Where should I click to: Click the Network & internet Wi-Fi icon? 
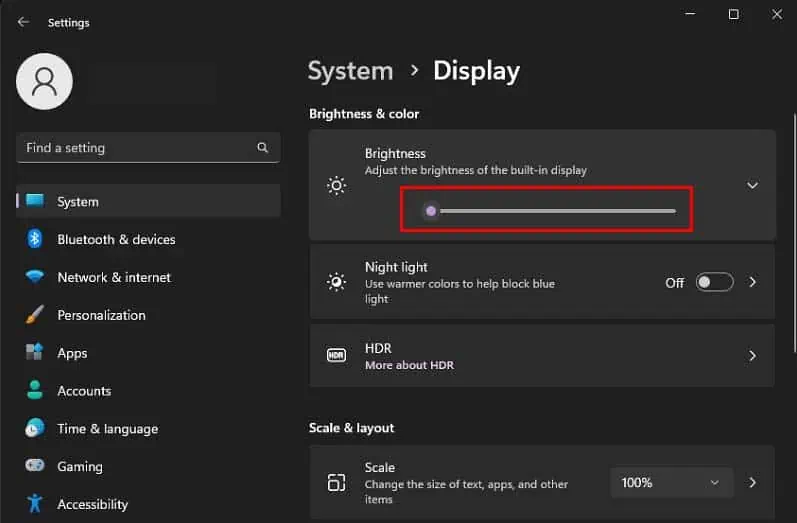(35, 277)
